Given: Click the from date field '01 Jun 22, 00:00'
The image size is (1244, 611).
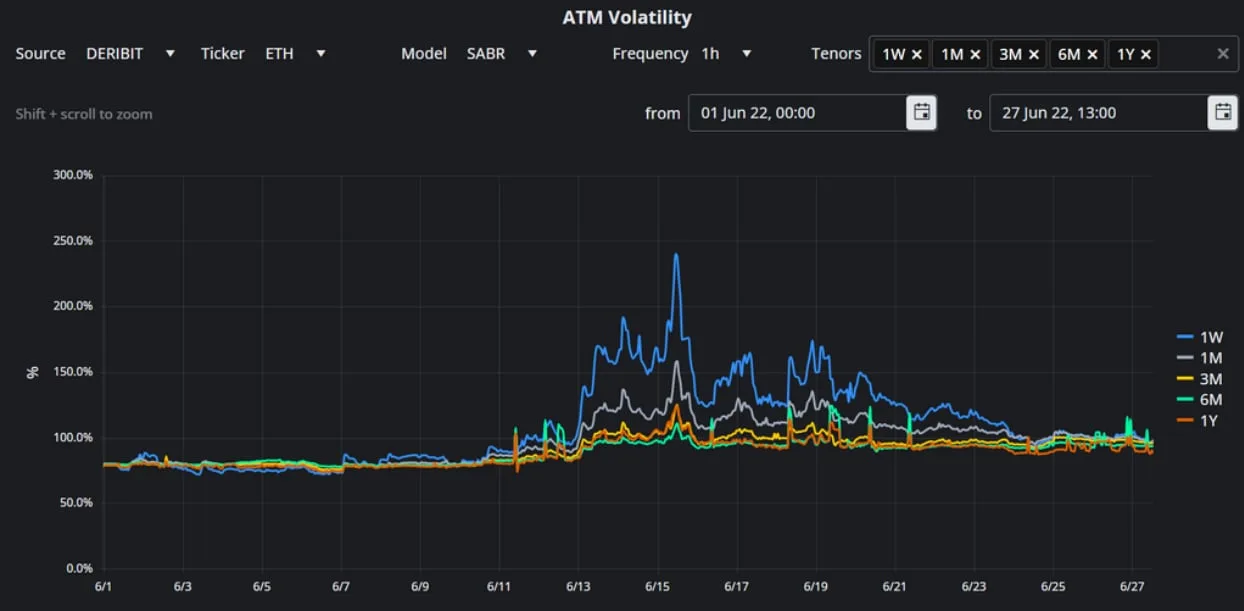Looking at the screenshot, I should click(797, 113).
